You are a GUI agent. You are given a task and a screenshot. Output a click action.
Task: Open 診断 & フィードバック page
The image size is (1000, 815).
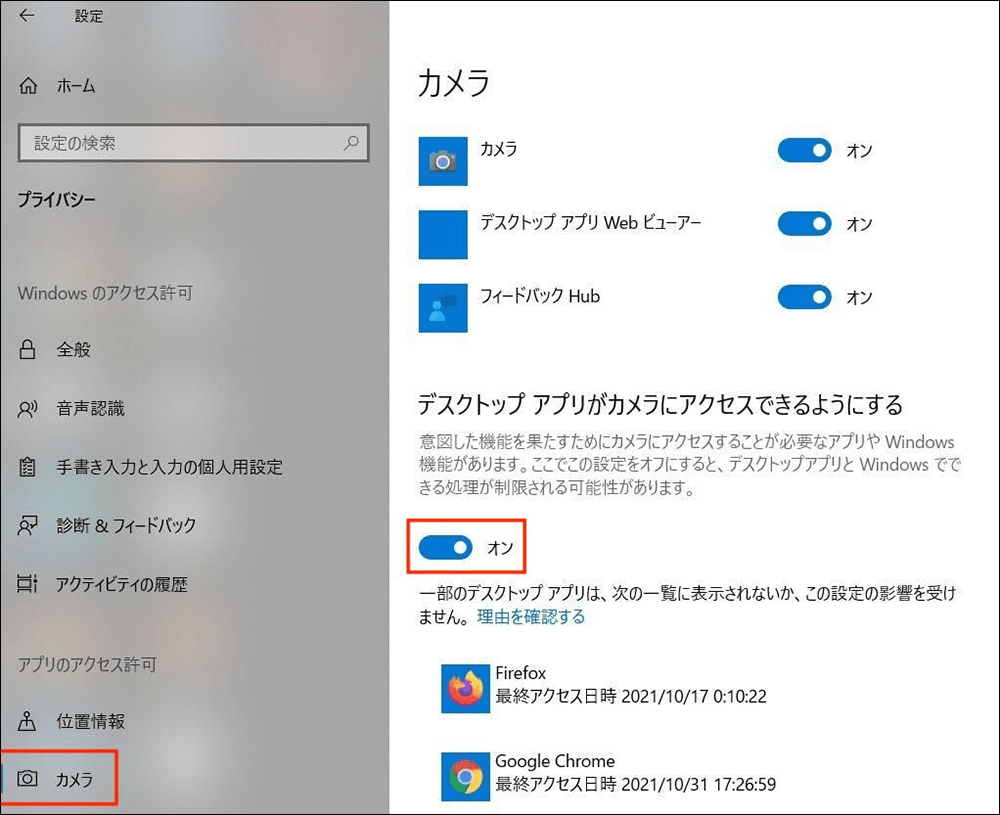(x=126, y=525)
